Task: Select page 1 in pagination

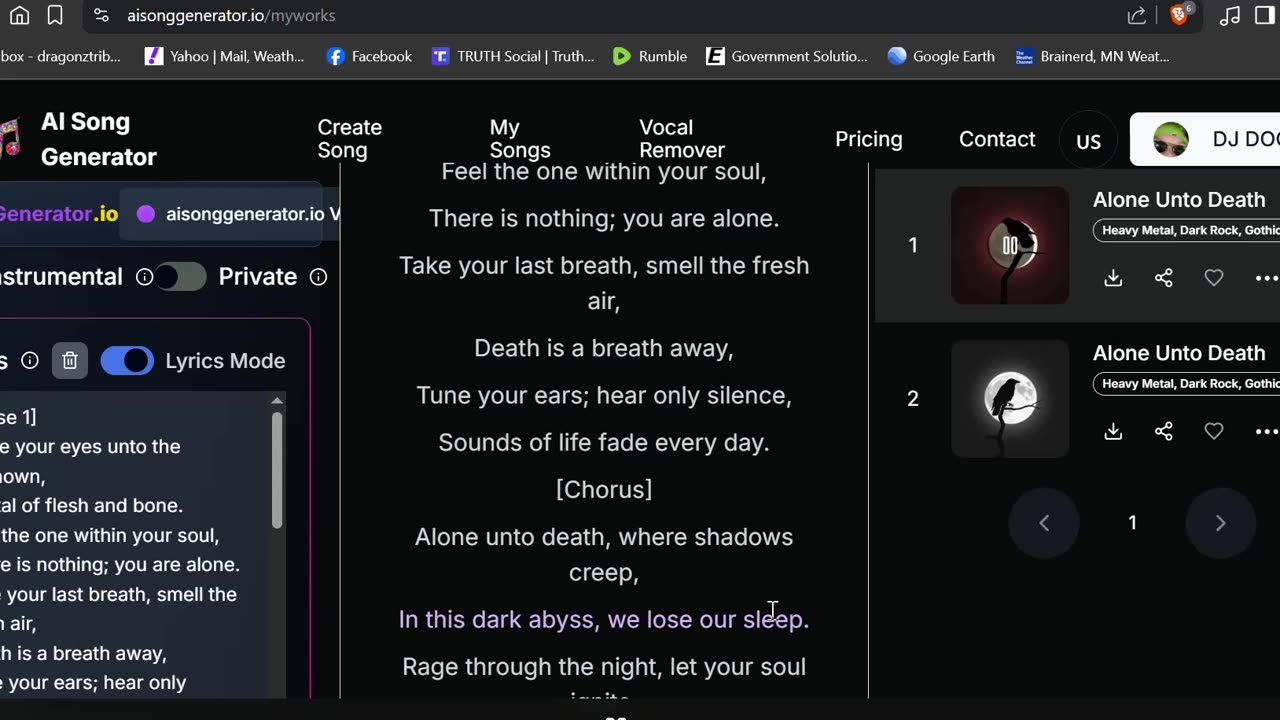Action: tap(1132, 523)
